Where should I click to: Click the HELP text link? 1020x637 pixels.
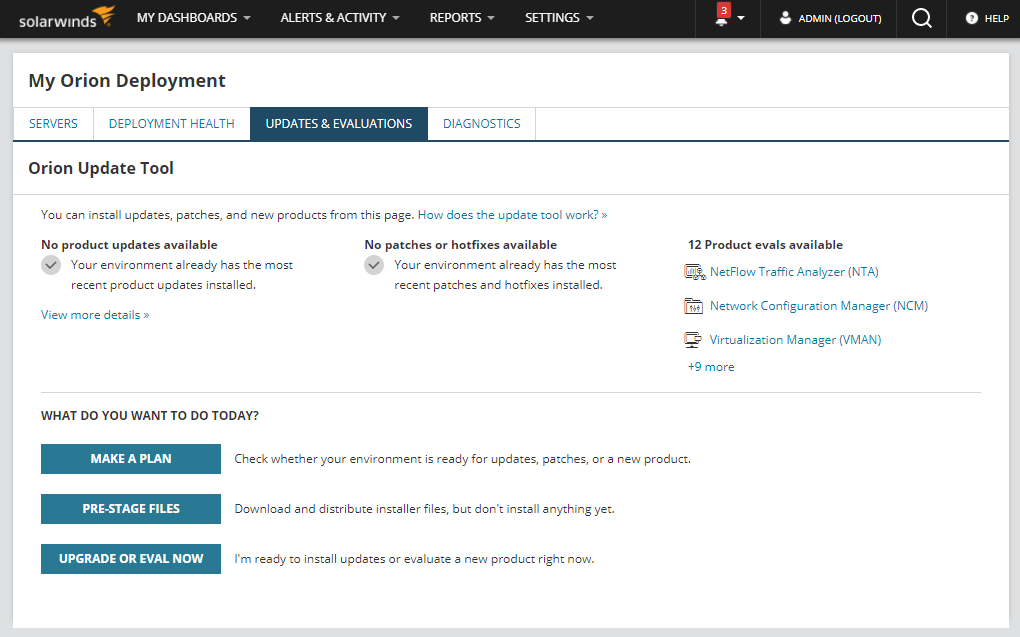coord(997,18)
